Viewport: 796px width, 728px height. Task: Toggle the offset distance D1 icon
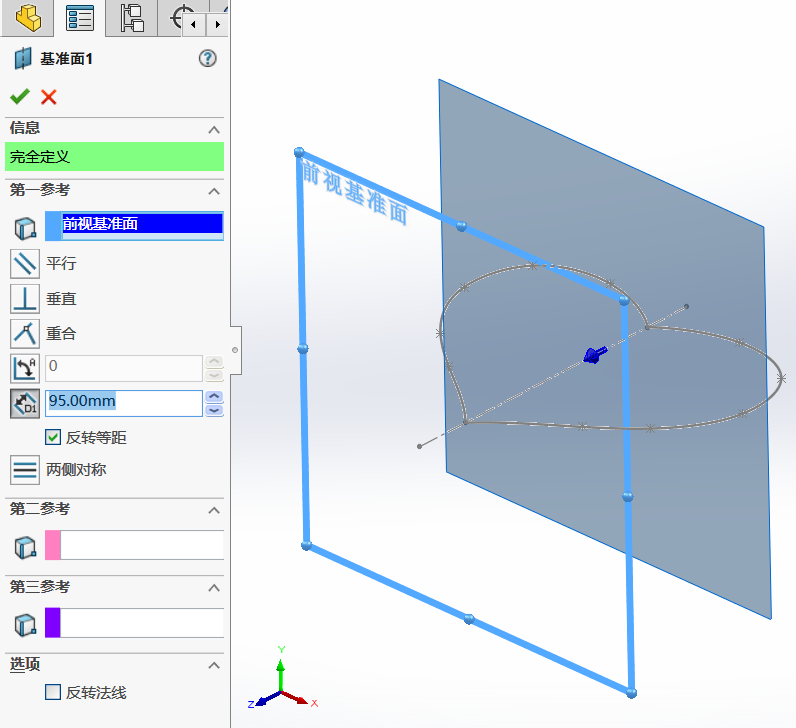pyautogui.click(x=24, y=404)
